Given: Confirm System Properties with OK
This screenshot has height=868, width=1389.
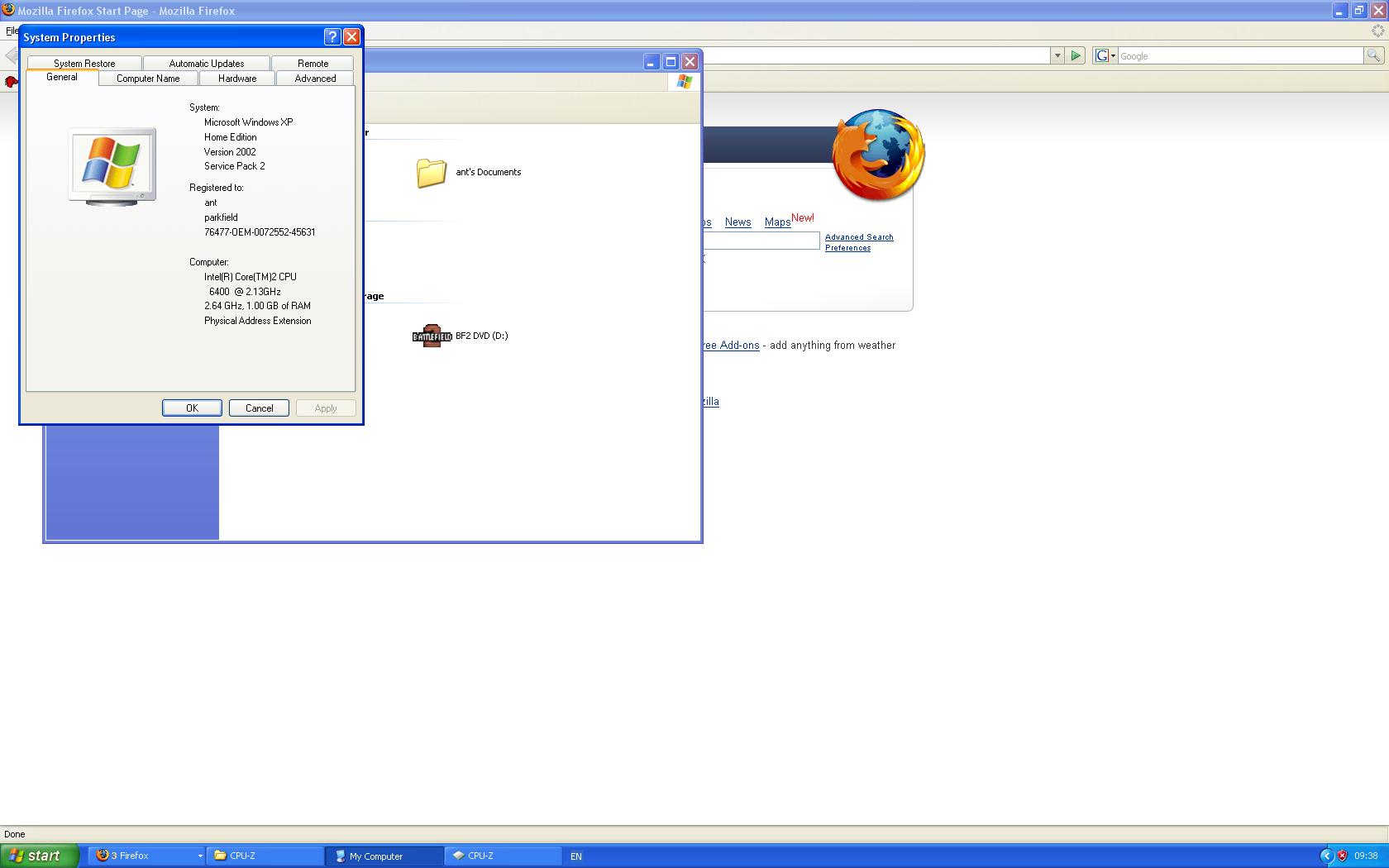Looking at the screenshot, I should [192, 408].
